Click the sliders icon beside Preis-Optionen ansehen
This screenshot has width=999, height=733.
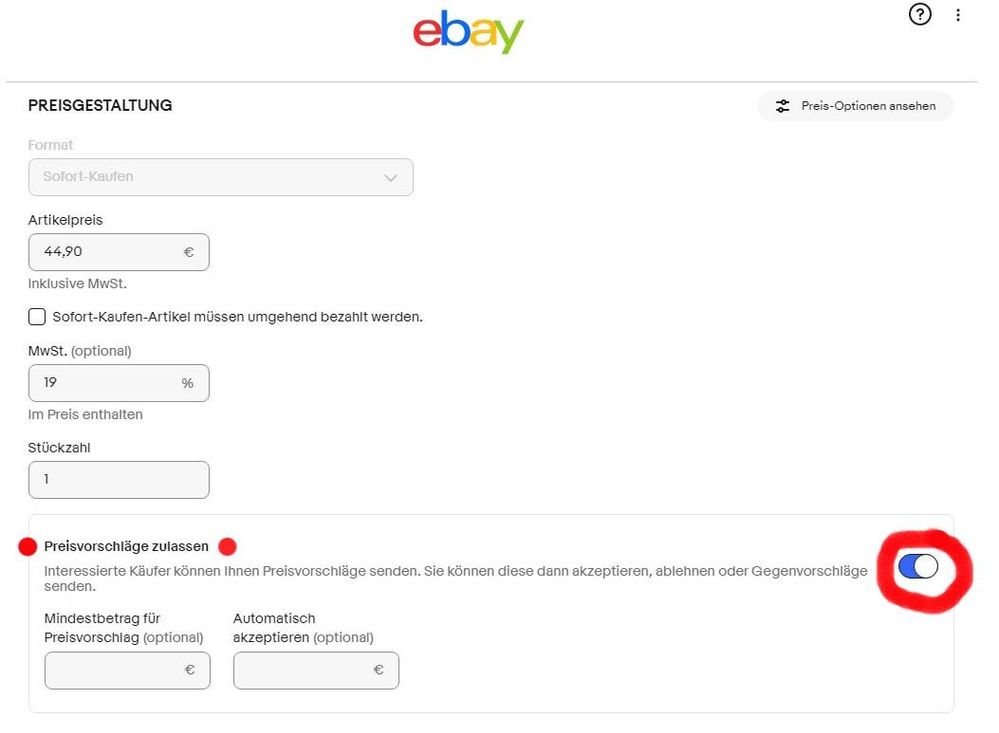coord(783,106)
